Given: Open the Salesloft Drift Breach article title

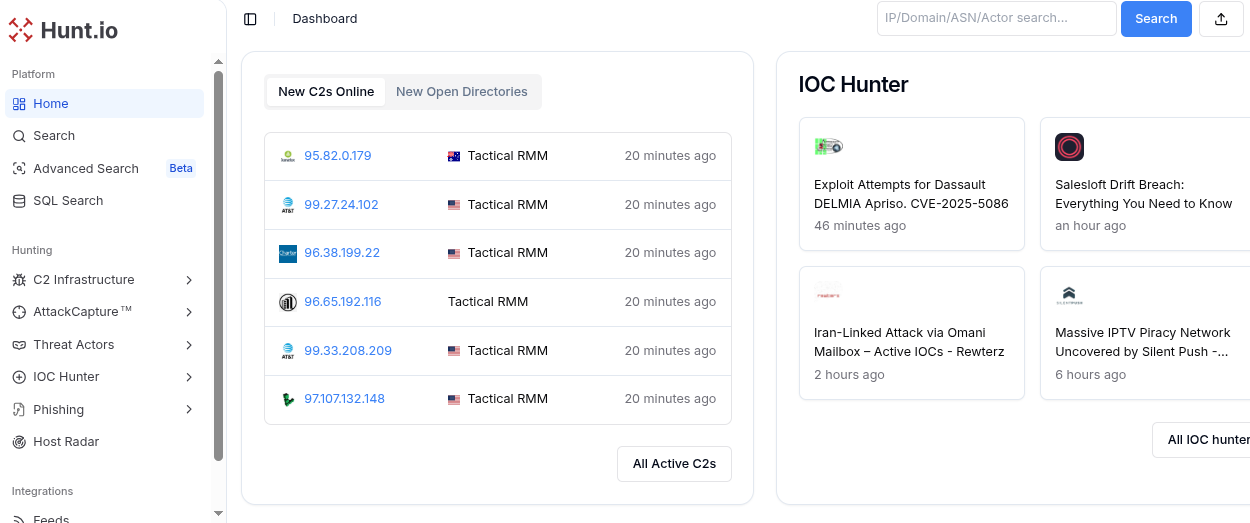Looking at the screenshot, I should (x=1144, y=194).
